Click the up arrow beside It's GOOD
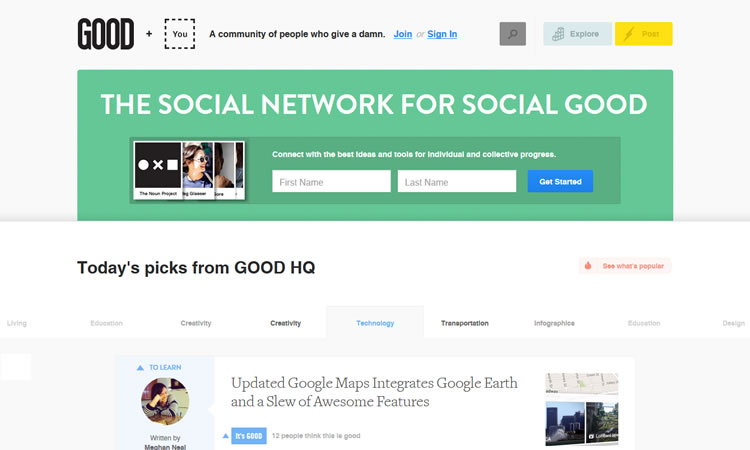 (x=225, y=436)
